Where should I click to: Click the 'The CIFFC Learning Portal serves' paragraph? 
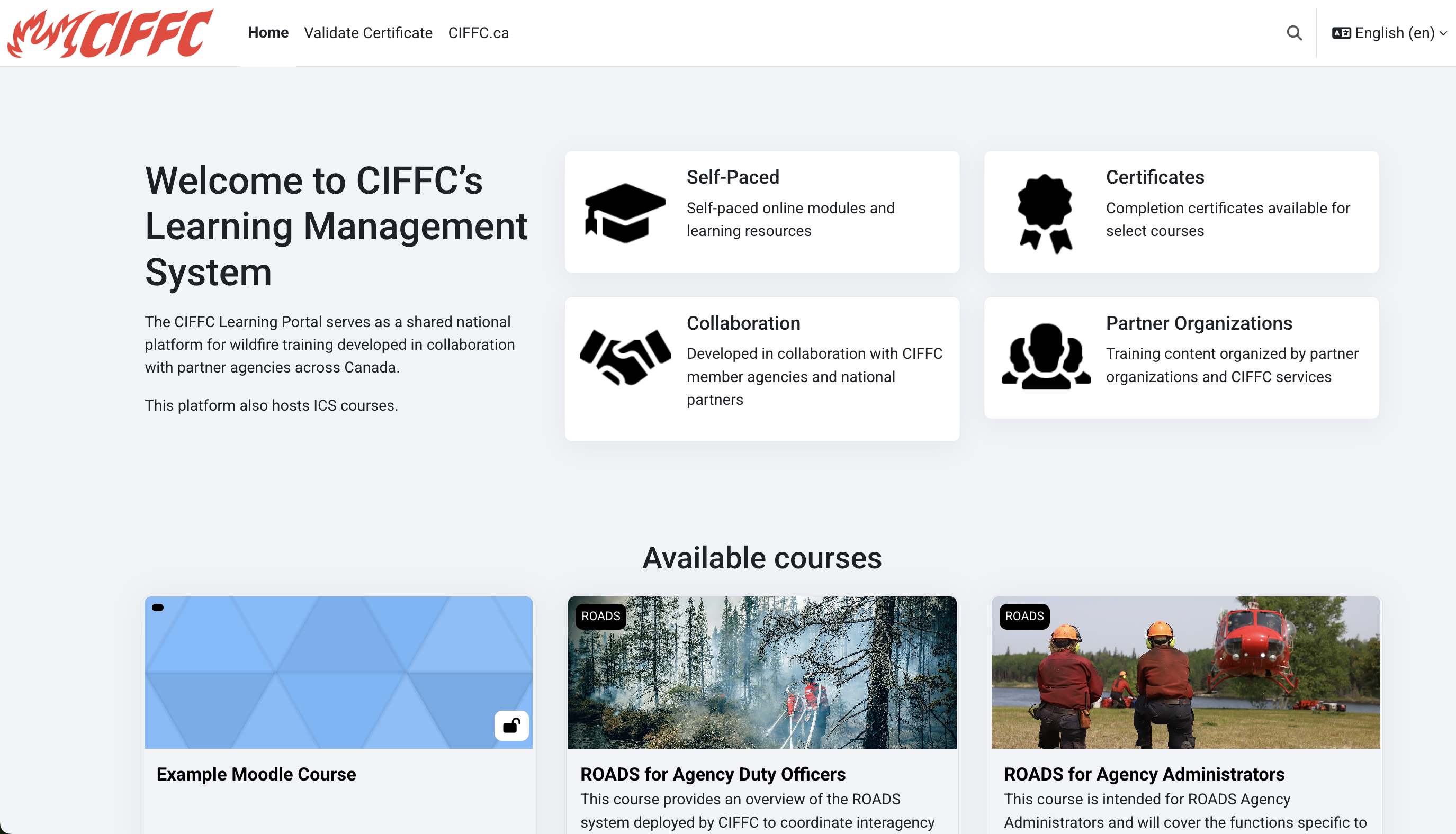[329, 345]
